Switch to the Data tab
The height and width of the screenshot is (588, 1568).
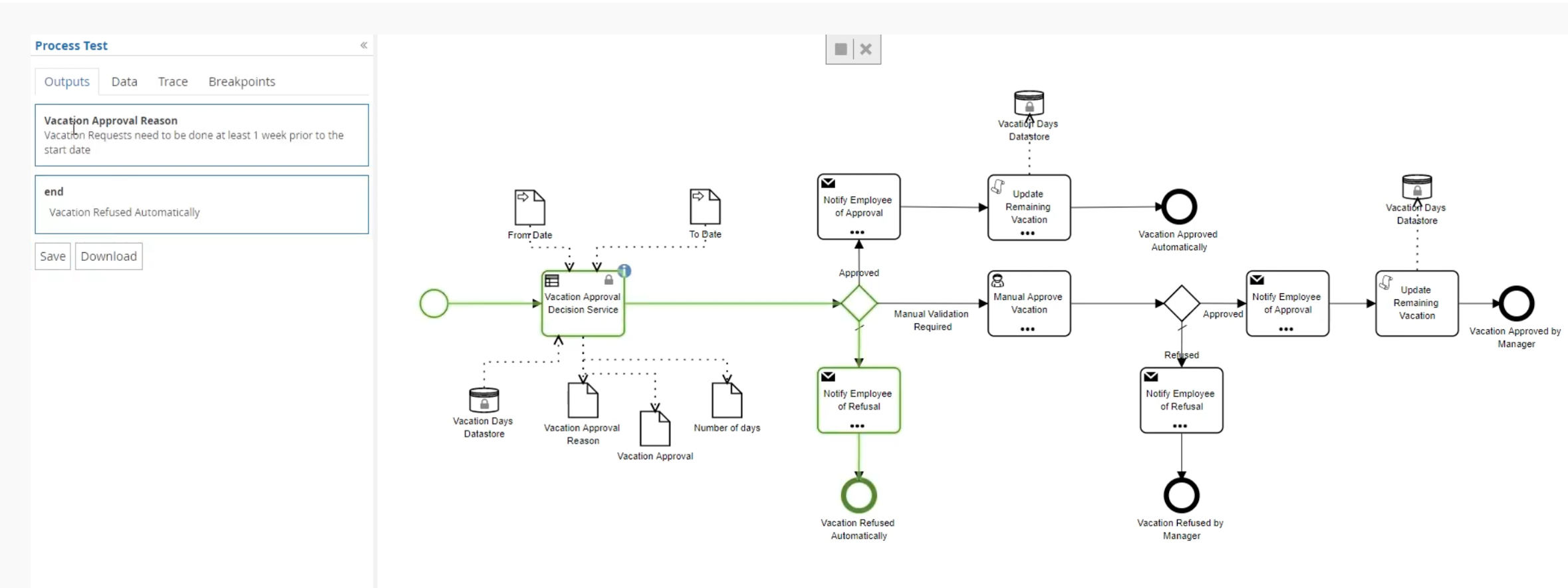tap(124, 82)
